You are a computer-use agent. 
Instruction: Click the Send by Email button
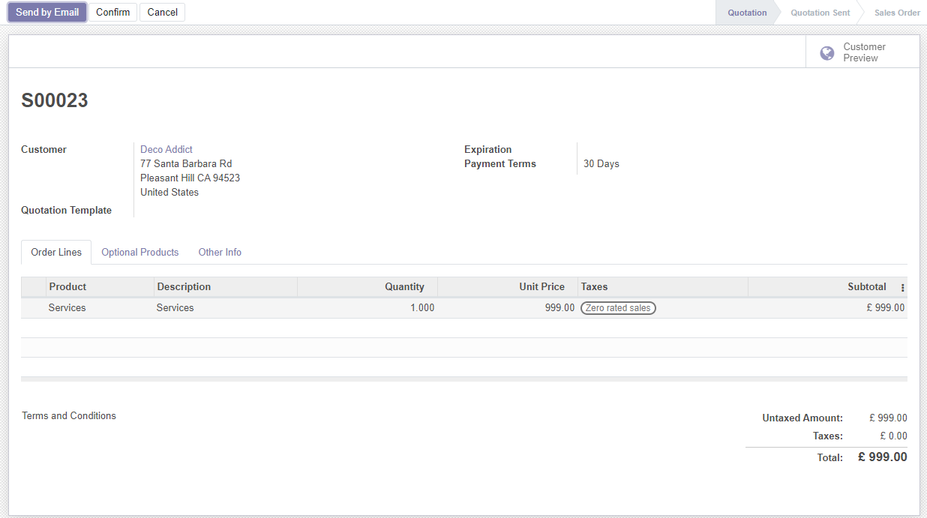point(47,12)
